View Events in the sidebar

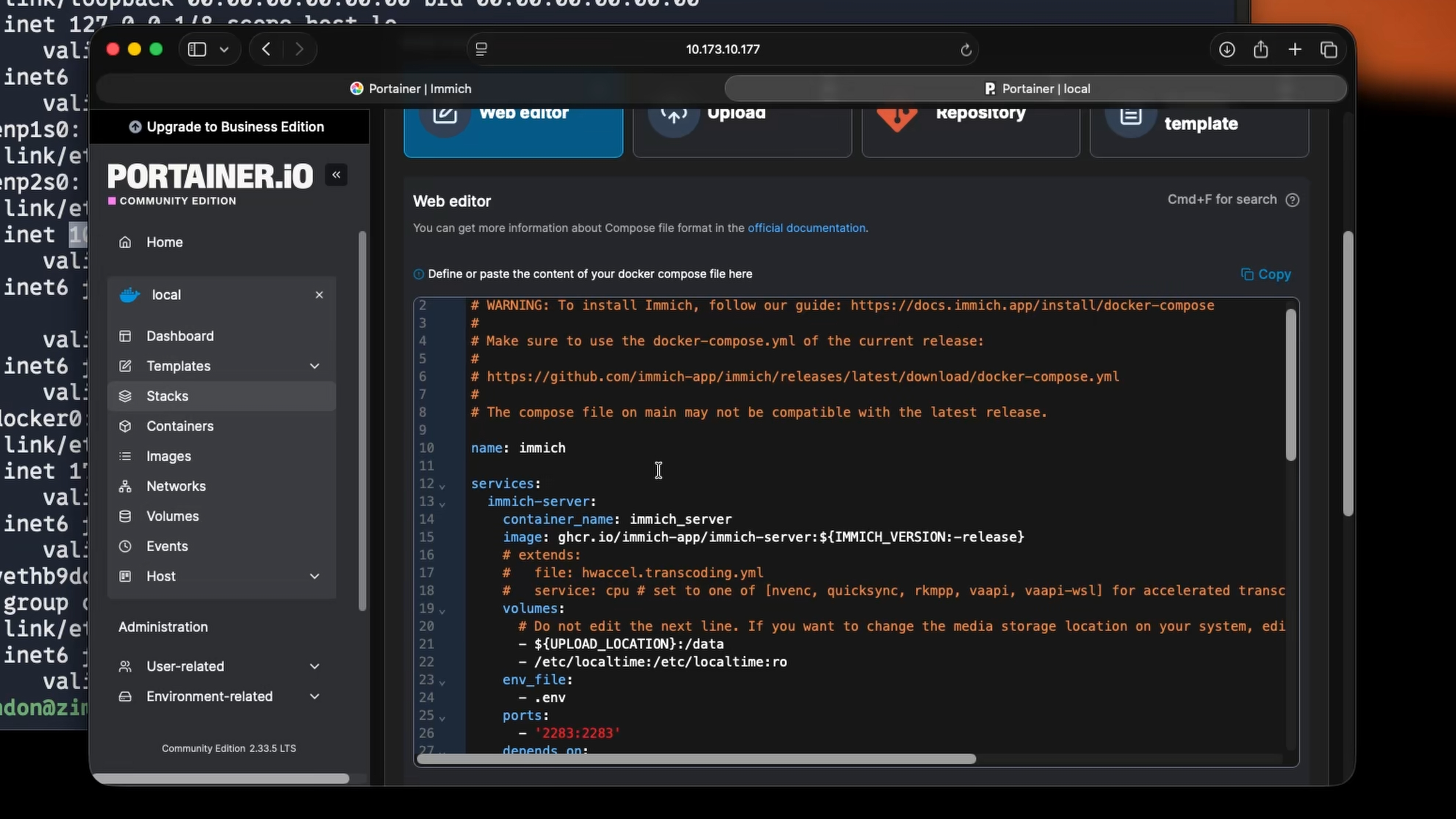(x=167, y=546)
